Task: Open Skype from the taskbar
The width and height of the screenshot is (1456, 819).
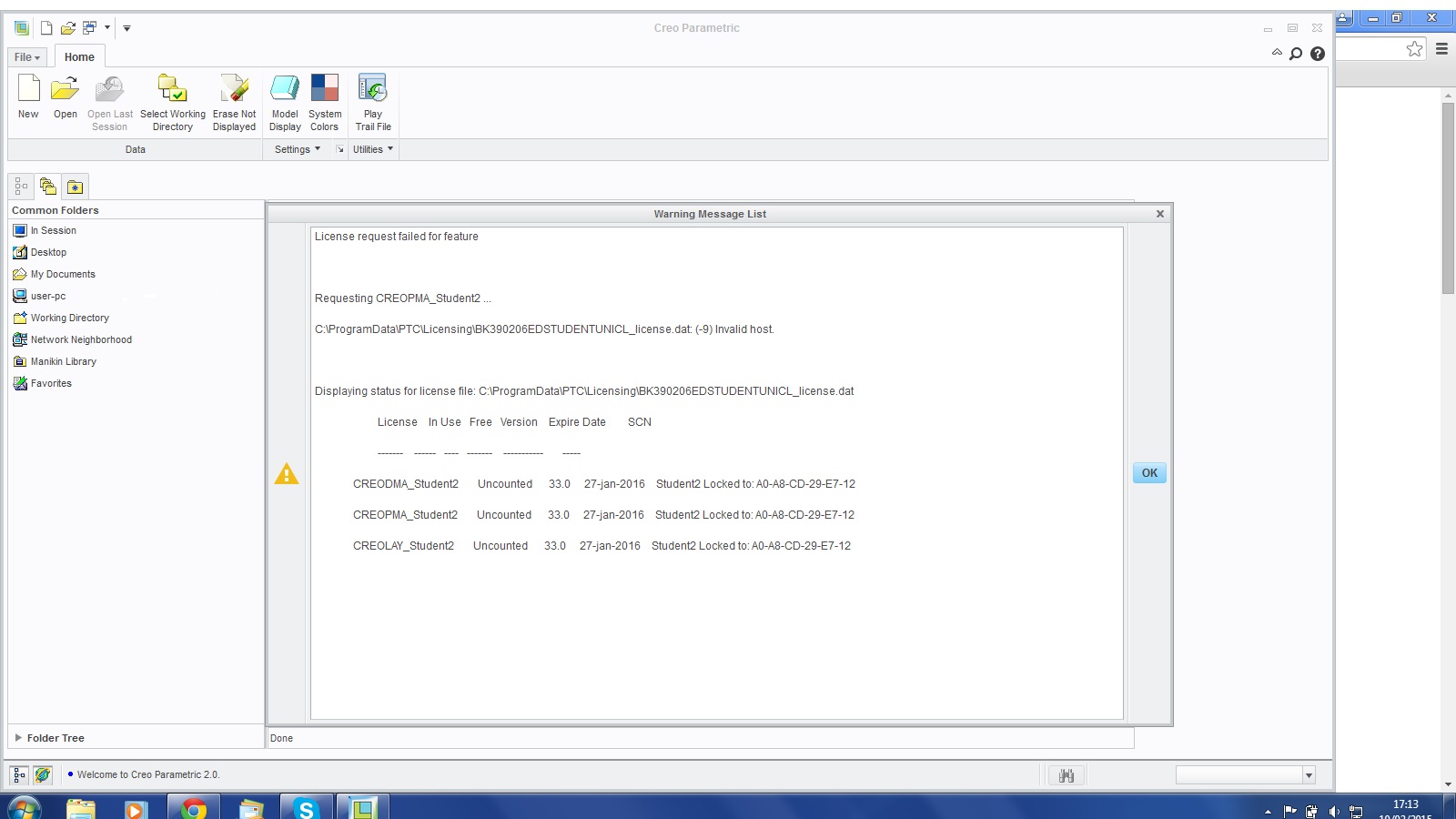Action: click(x=306, y=808)
